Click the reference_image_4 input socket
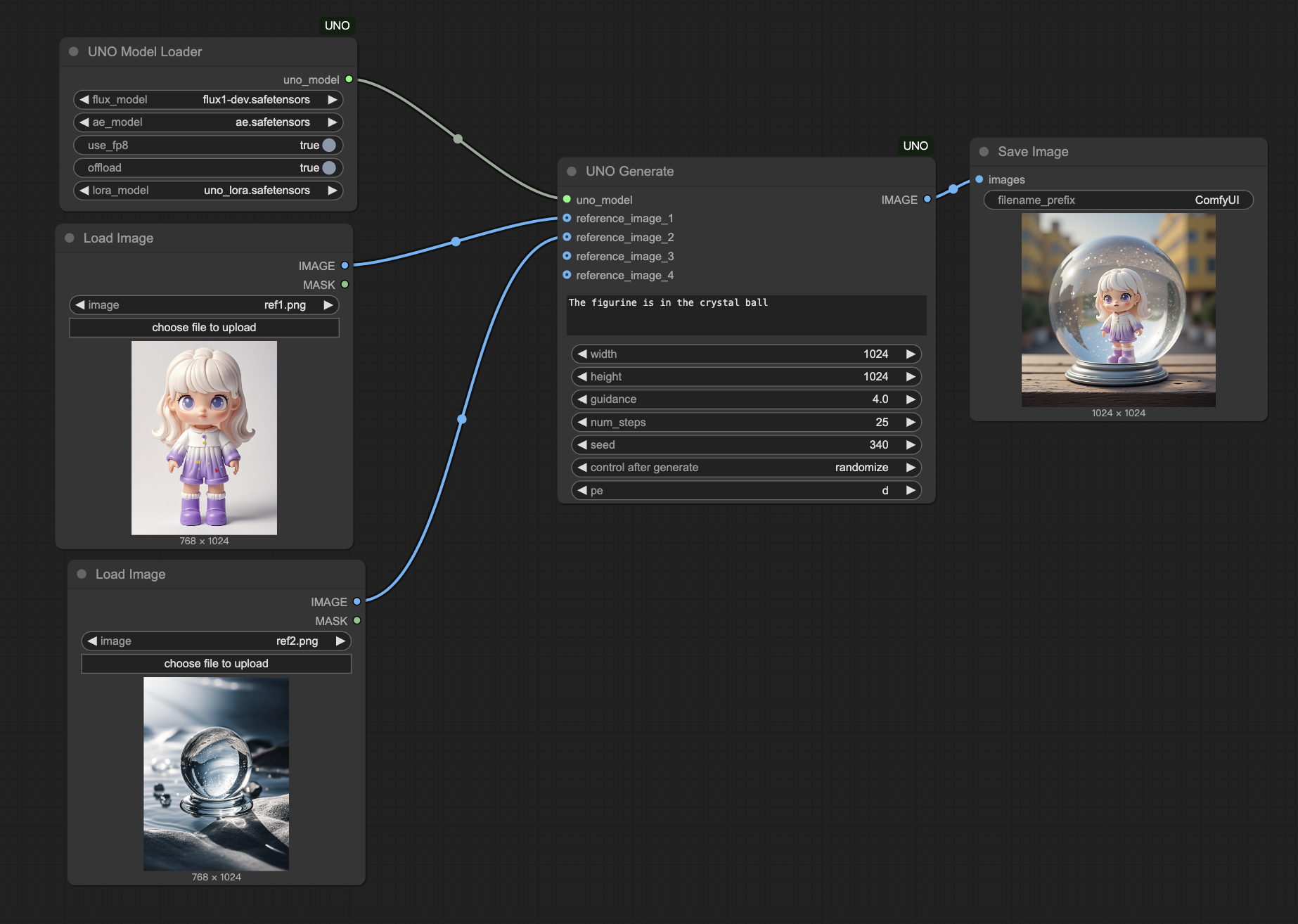This screenshot has width=1298, height=924. click(x=567, y=275)
